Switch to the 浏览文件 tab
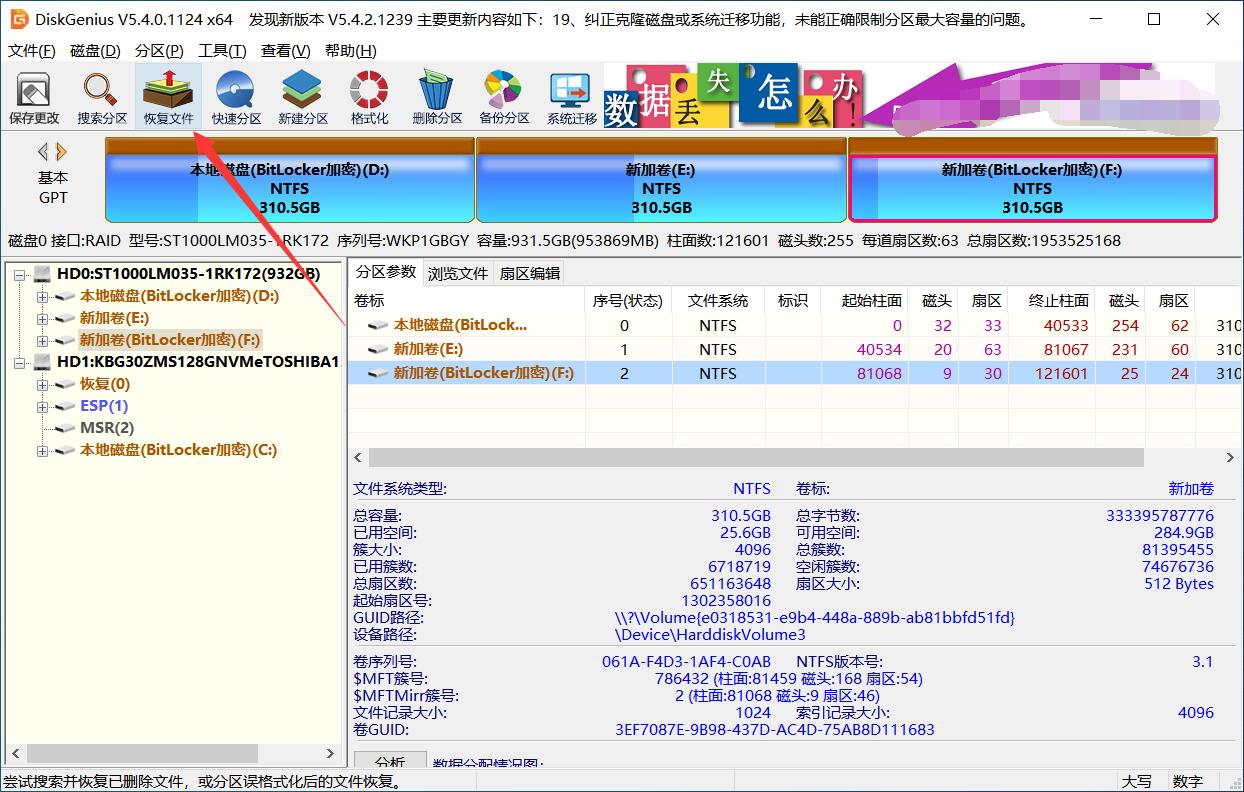Viewport: 1244px width, 792px height. point(458,273)
